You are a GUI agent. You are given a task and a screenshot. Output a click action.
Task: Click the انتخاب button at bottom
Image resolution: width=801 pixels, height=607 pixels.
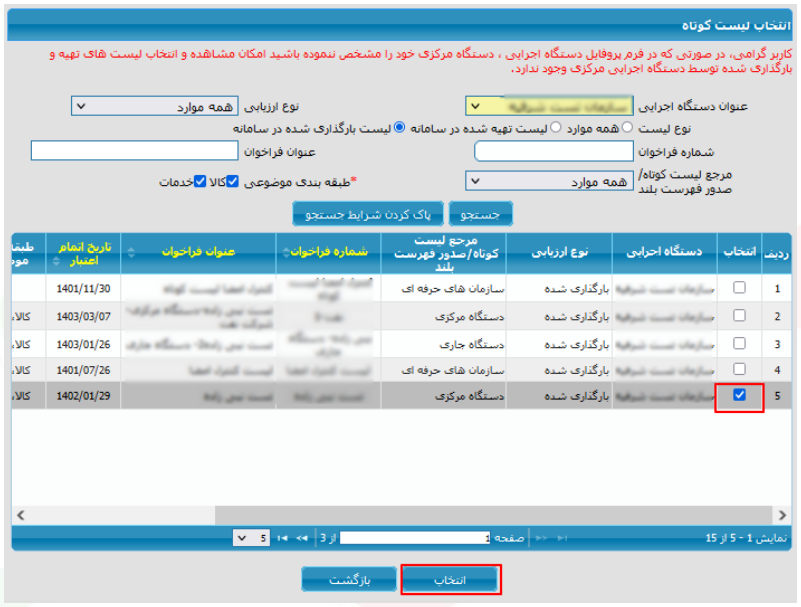[450, 580]
